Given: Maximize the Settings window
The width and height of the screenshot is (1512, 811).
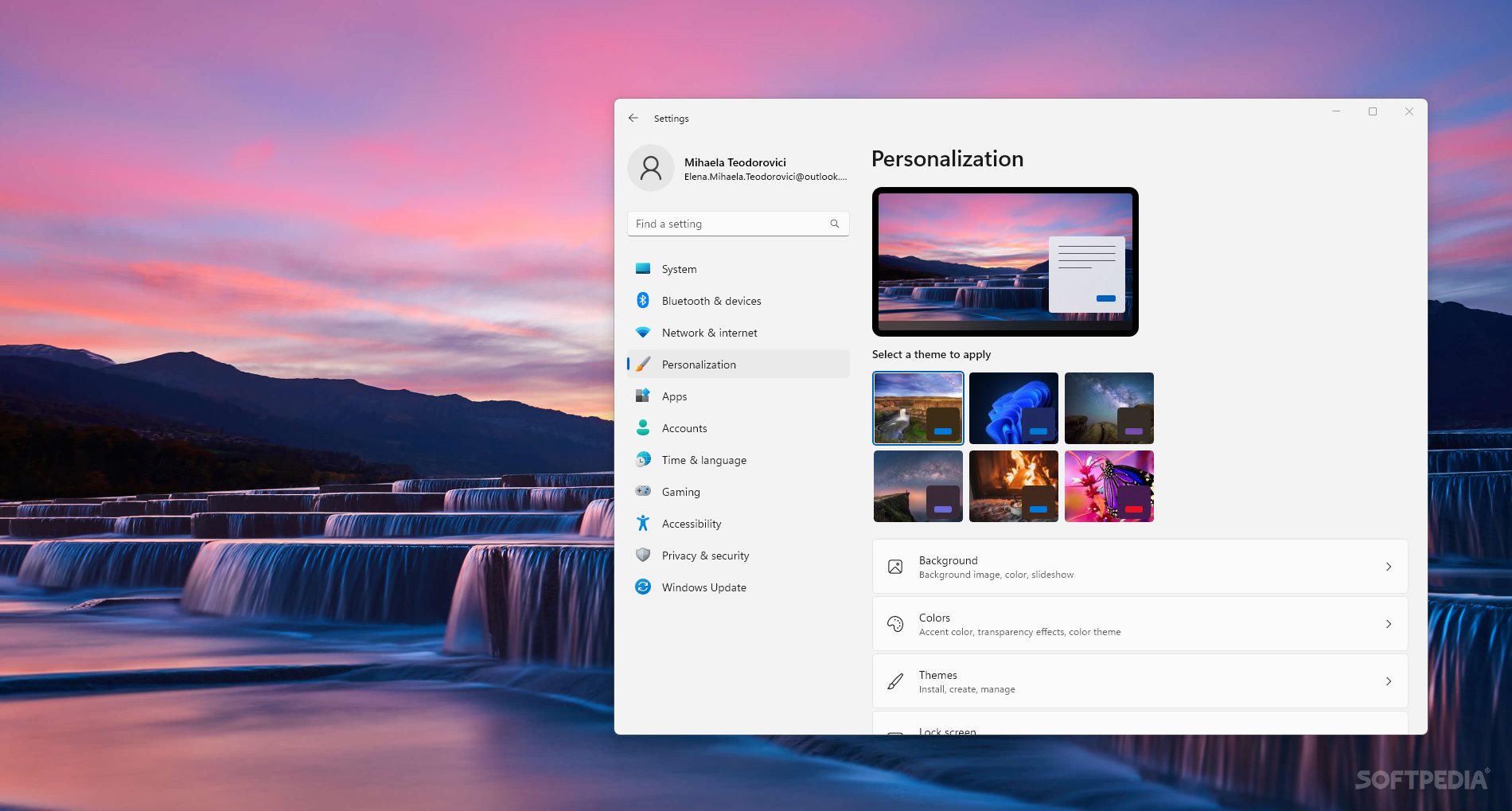Looking at the screenshot, I should pos(1373,111).
